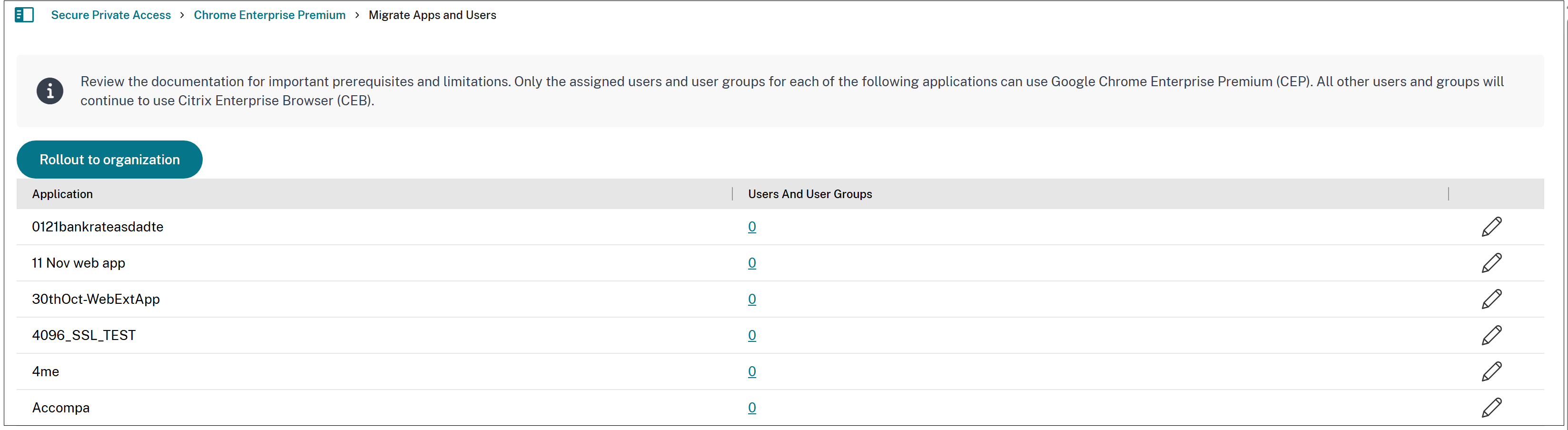Edit the 30thOct-WebExtApp application
The image size is (1568, 430).
click(1492, 299)
